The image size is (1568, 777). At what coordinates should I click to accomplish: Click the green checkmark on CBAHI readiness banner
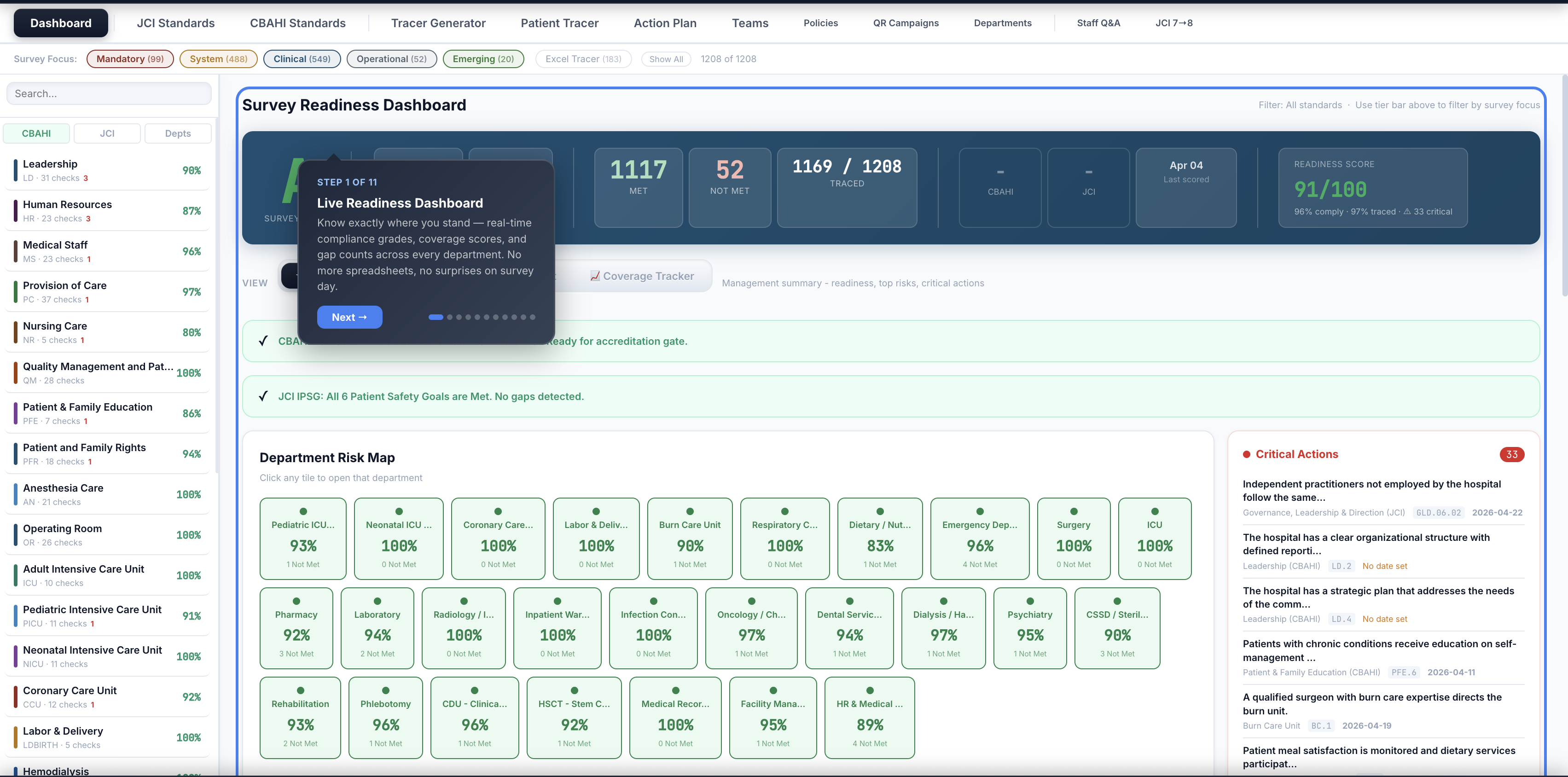[x=264, y=341]
